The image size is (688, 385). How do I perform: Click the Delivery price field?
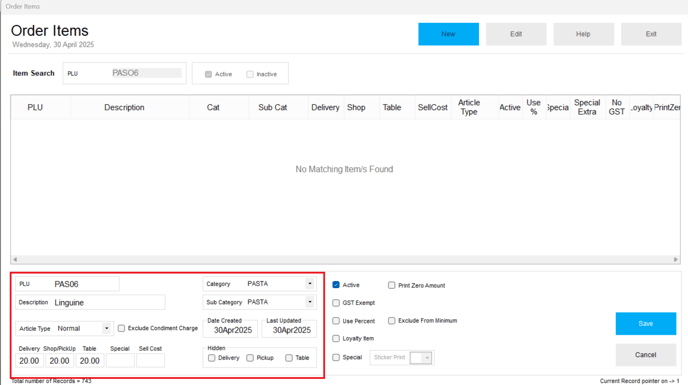(29, 361)
